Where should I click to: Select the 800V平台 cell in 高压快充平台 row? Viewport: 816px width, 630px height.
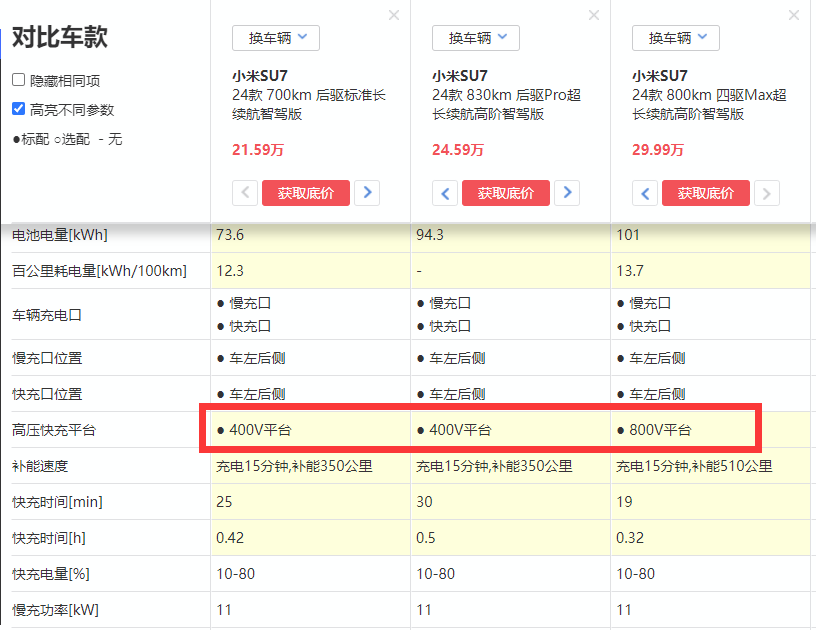pos(660,430)
